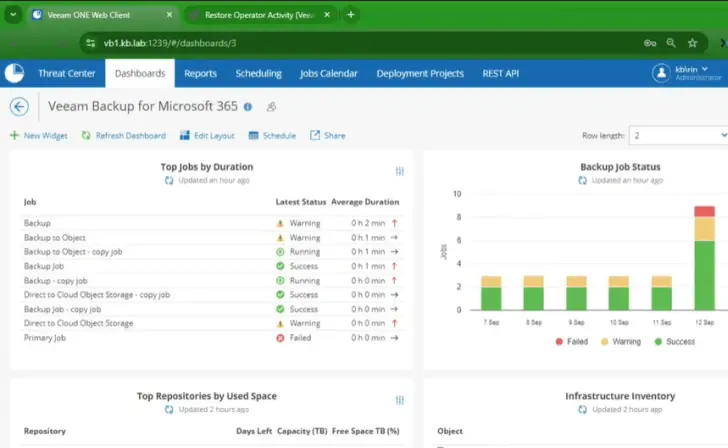Open widget settings for Top Jobs by Duration
The height and width of the screenshot is (448, 728).
(x=400, y=171)
